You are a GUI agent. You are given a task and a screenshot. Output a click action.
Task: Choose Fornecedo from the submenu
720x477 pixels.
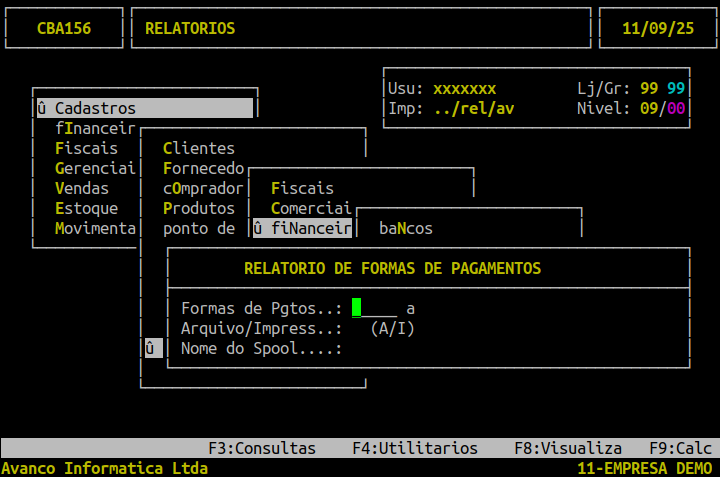(x=203, y=168)
